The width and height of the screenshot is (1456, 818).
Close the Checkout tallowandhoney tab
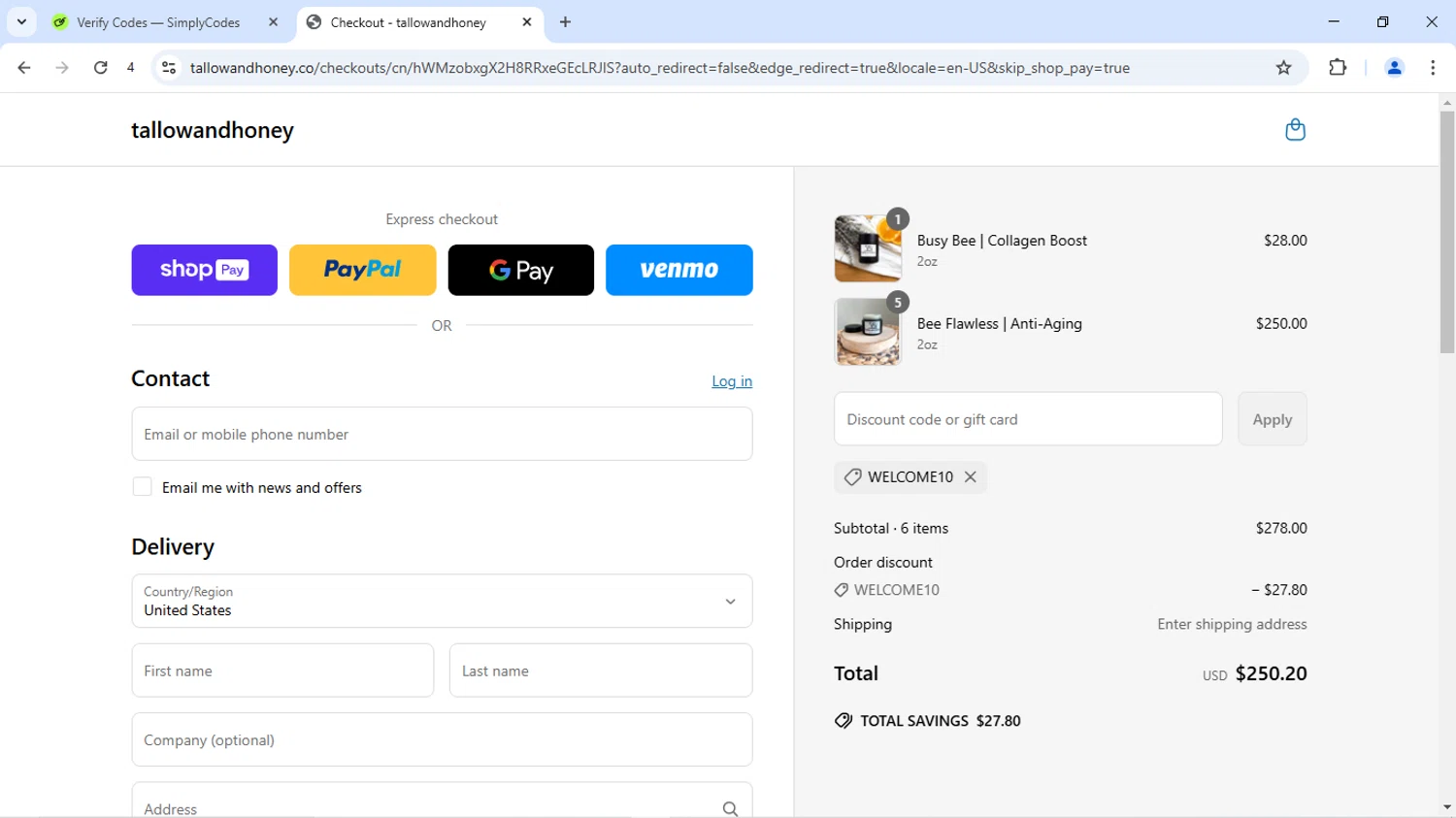point(527,21)
